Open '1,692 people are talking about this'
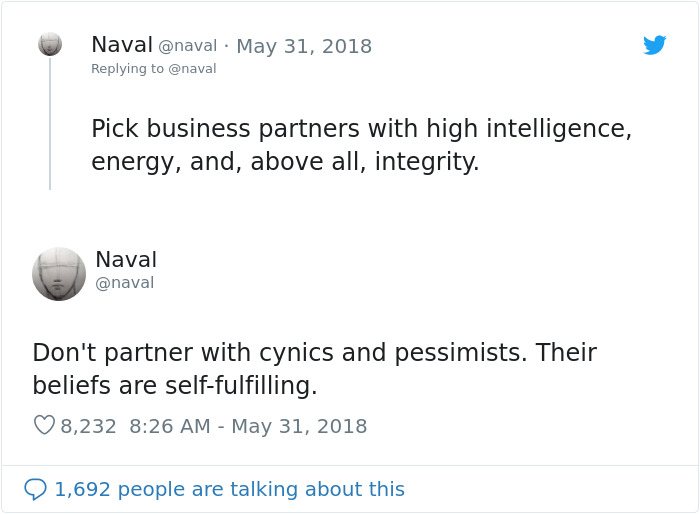Image resolution: width=700 pixels, height=514 pixels. 229,489
